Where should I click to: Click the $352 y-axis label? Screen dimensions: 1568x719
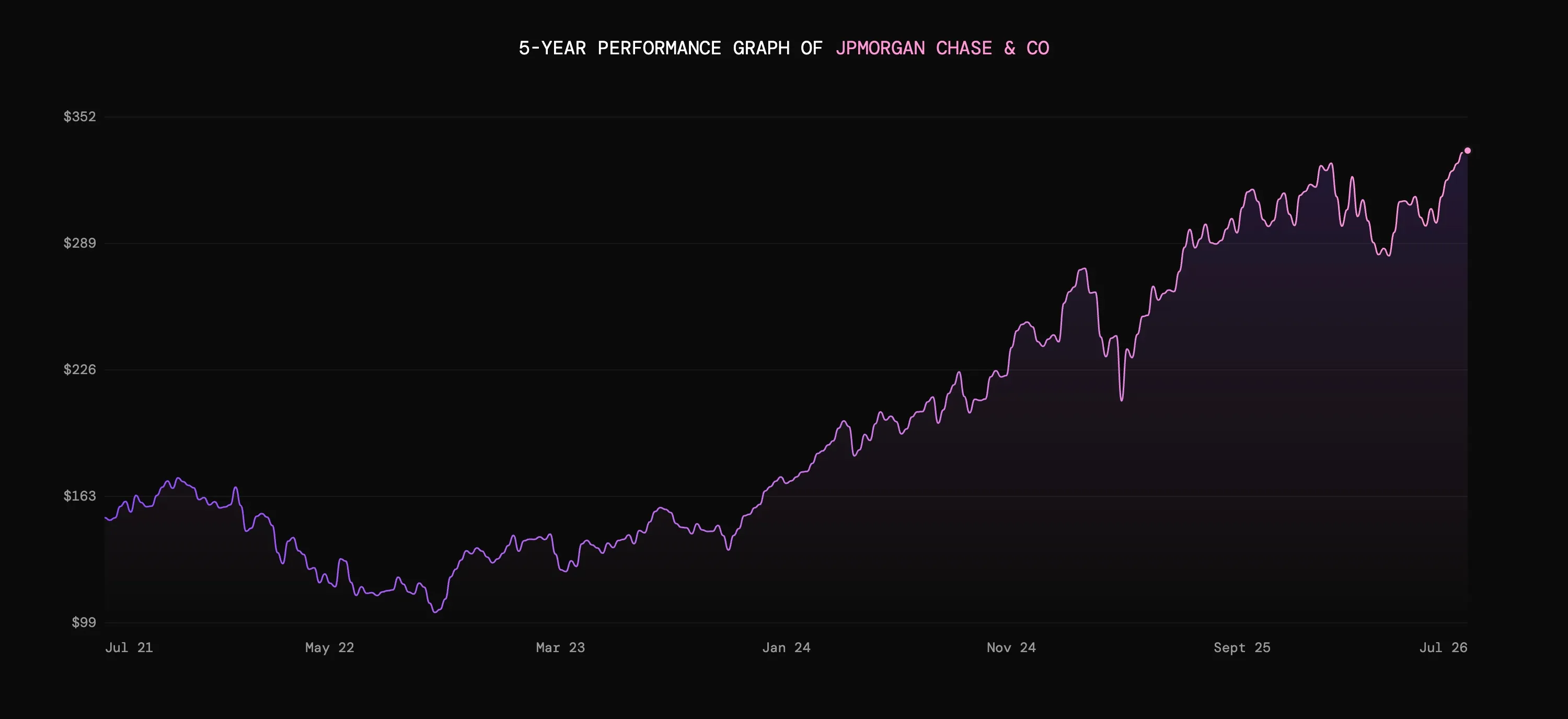click(80, 116)
